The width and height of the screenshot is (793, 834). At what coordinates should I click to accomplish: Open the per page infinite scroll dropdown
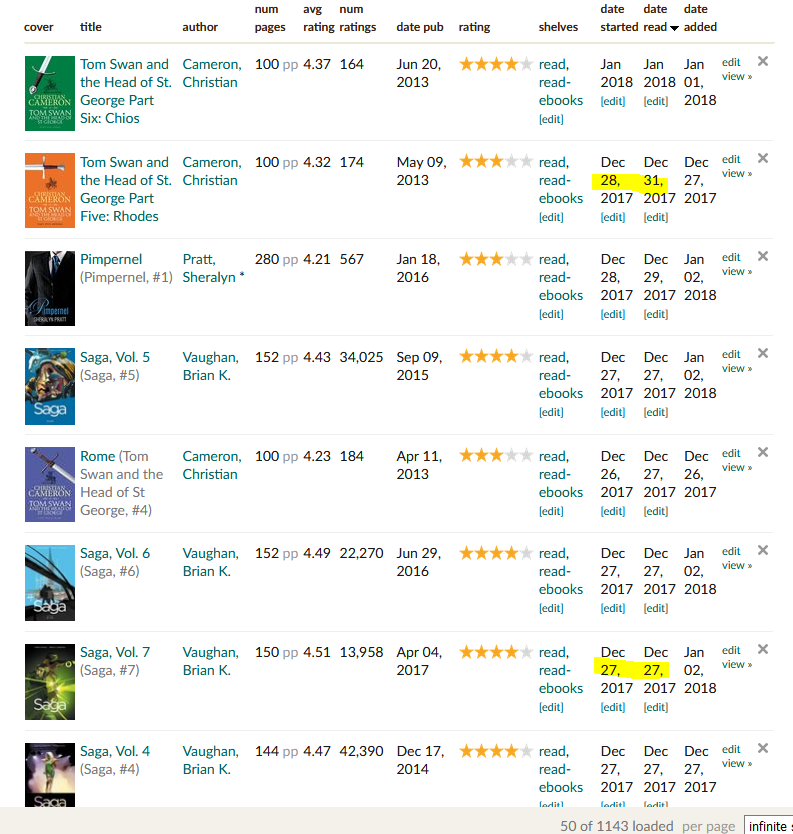(x=768, y=826)
